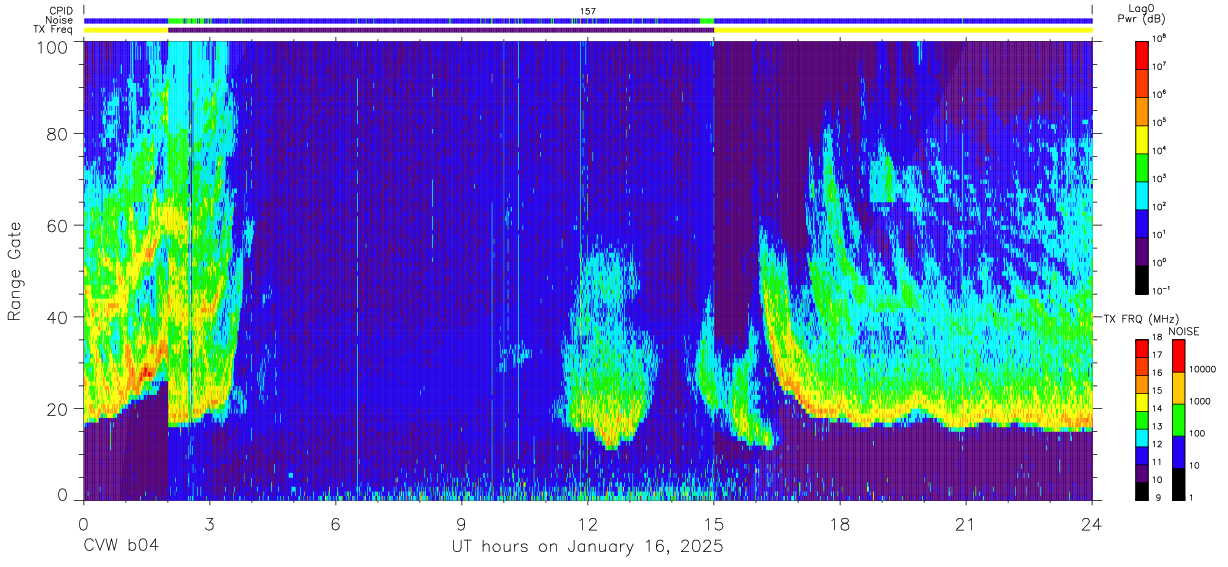The height and width of the screenshot is (567, 1228).
Task: Click the TX FRQ (MHz) legend title
Action: point(1141,318)
